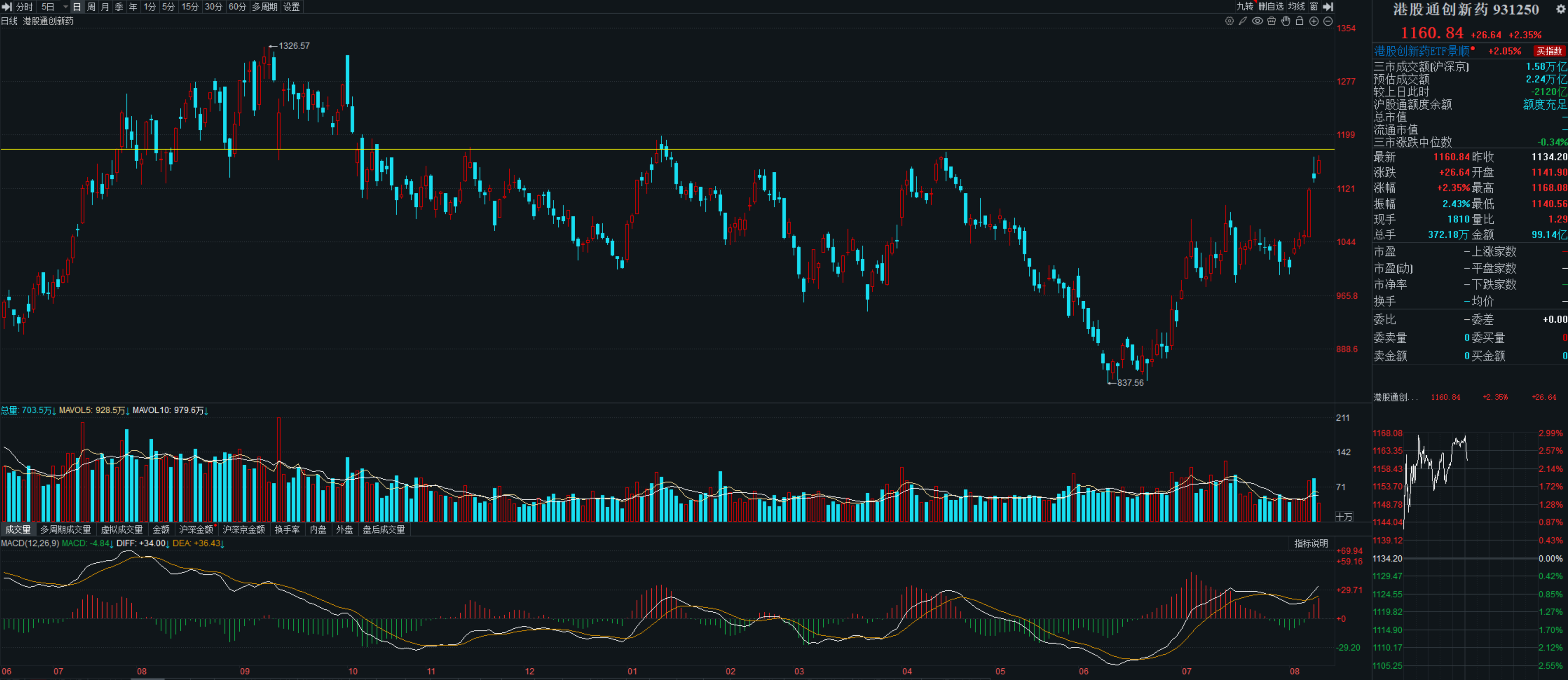
Task: Open quote panel gear settings icon
Action: click(1560, 9)
